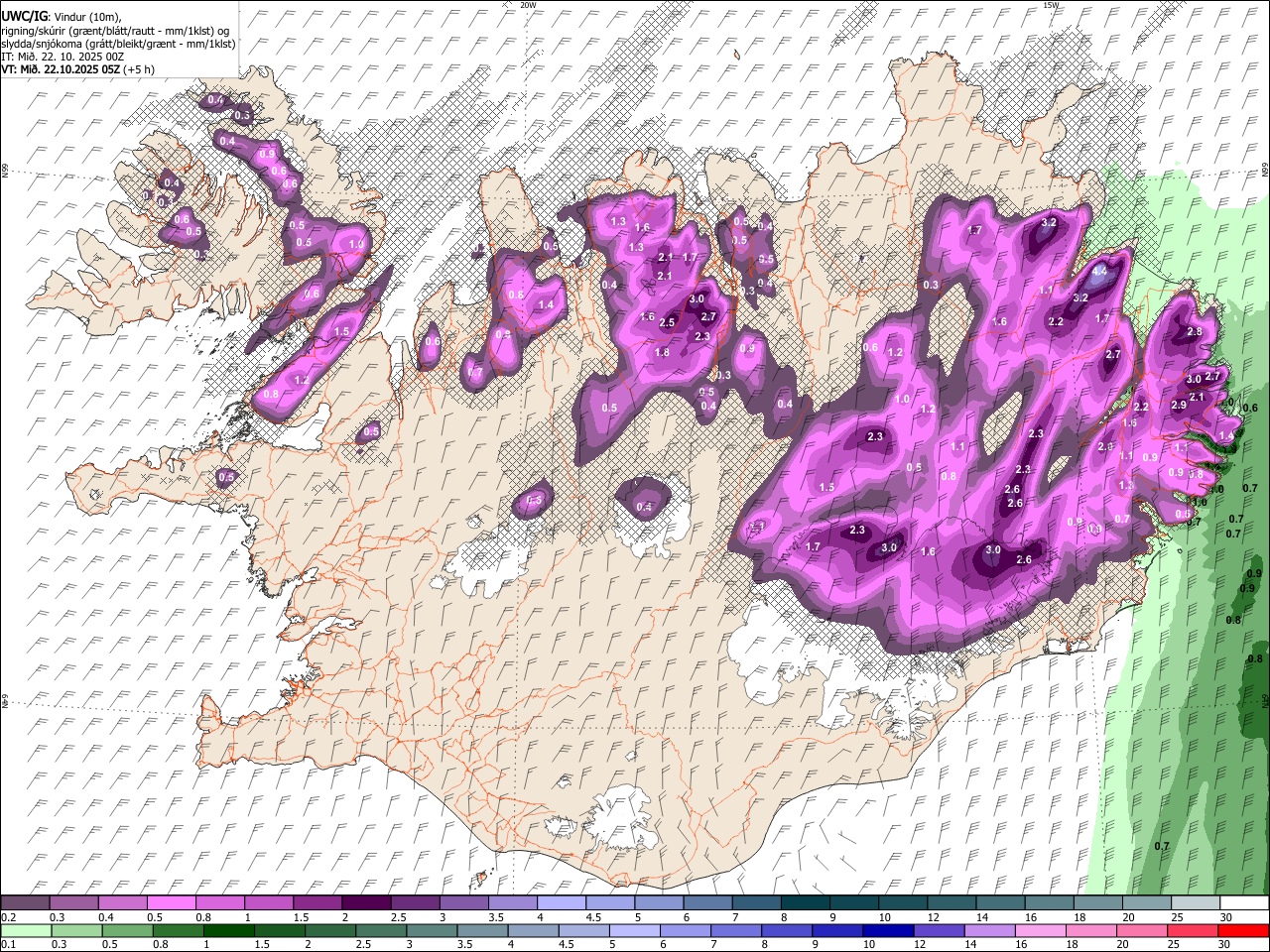Pick the pale green 0.1 swatch in lower rain scale

click(x=24, y=930)
